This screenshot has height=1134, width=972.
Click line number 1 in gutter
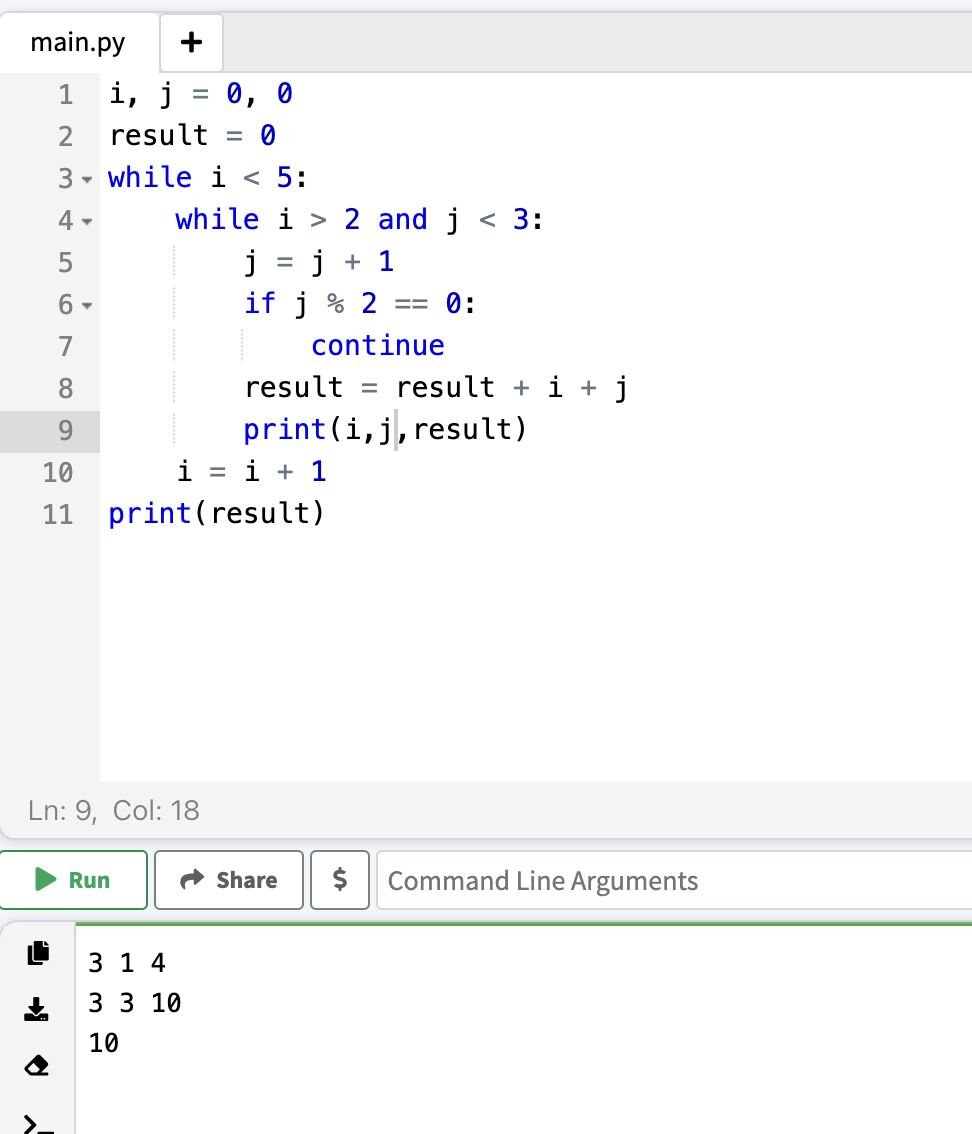(x=65, y=95)
